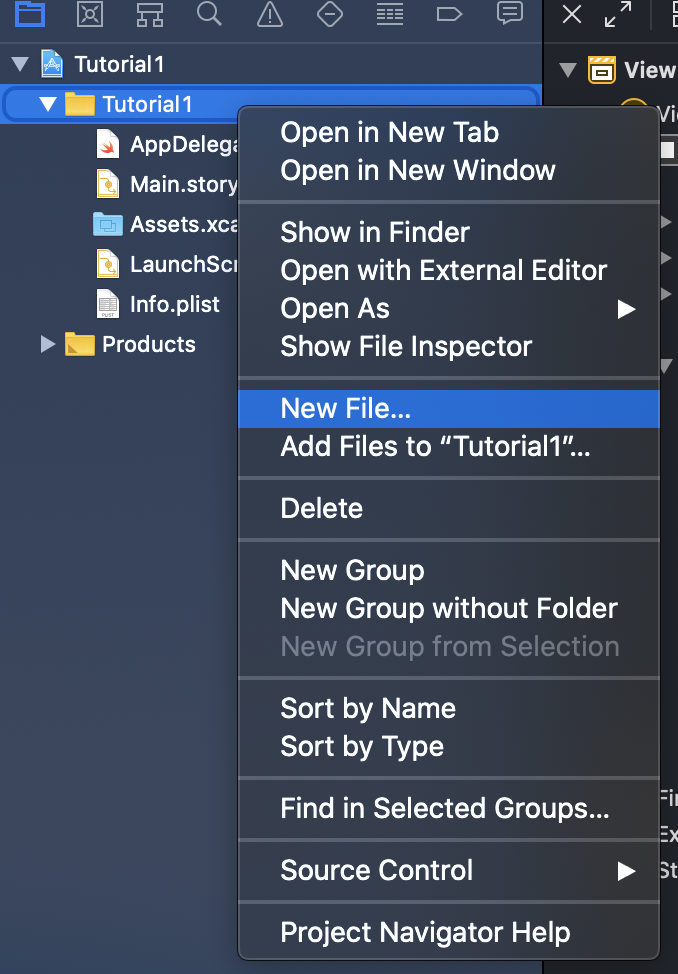Viewport: 678px width, 974px height.
Task: Click the Main.storyboard file icon
Action: (x=108, y=184)
